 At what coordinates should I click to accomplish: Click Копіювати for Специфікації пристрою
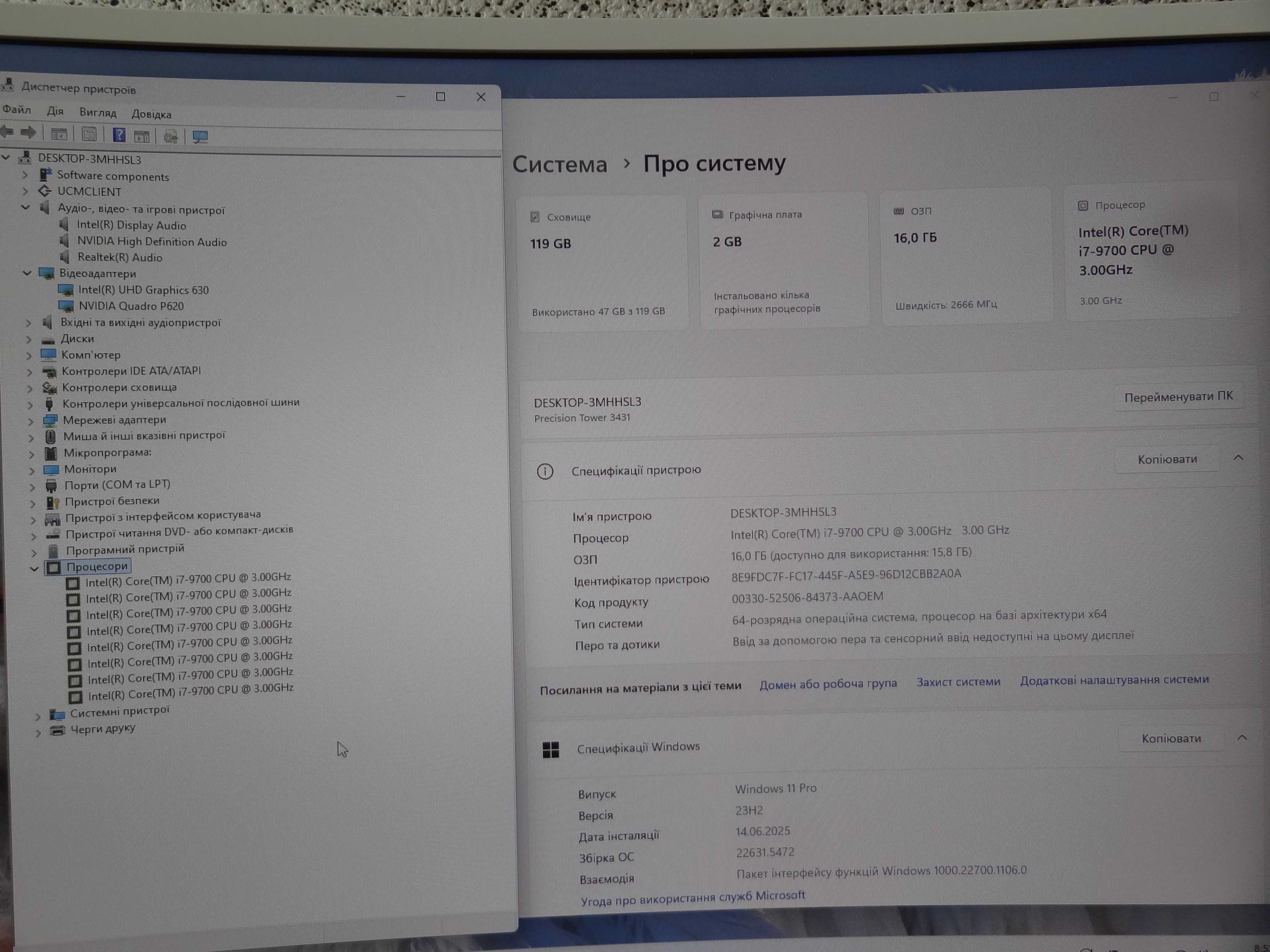coord(1167,459)
